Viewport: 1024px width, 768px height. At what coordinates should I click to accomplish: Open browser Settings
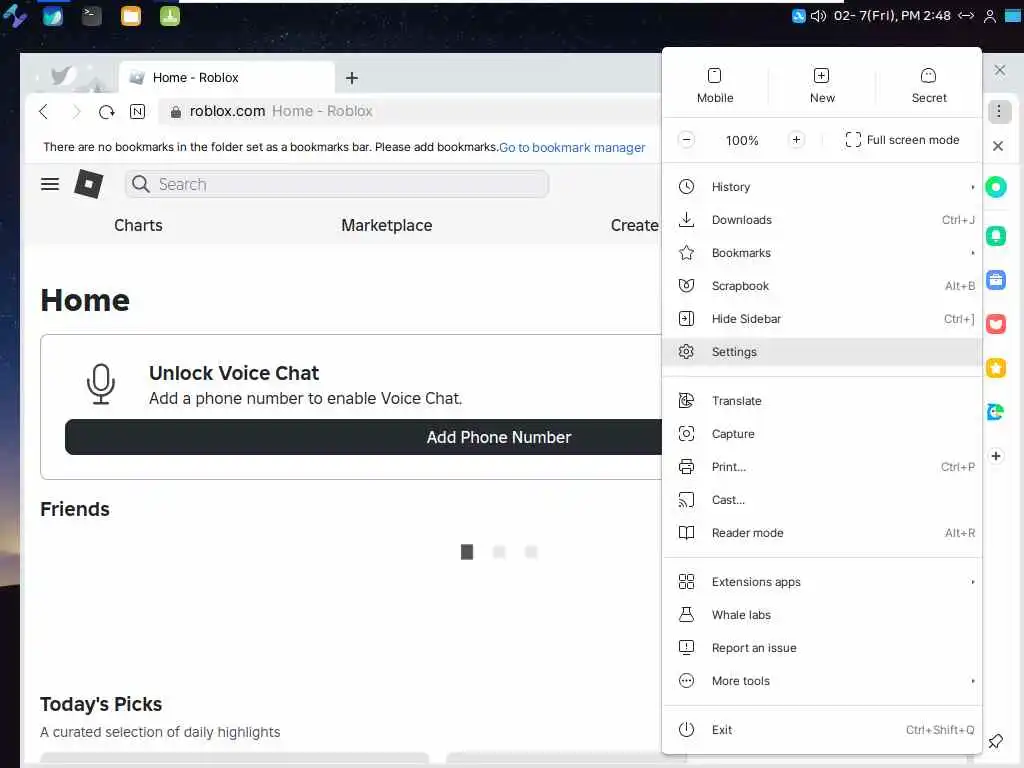[x=822, y=352]
